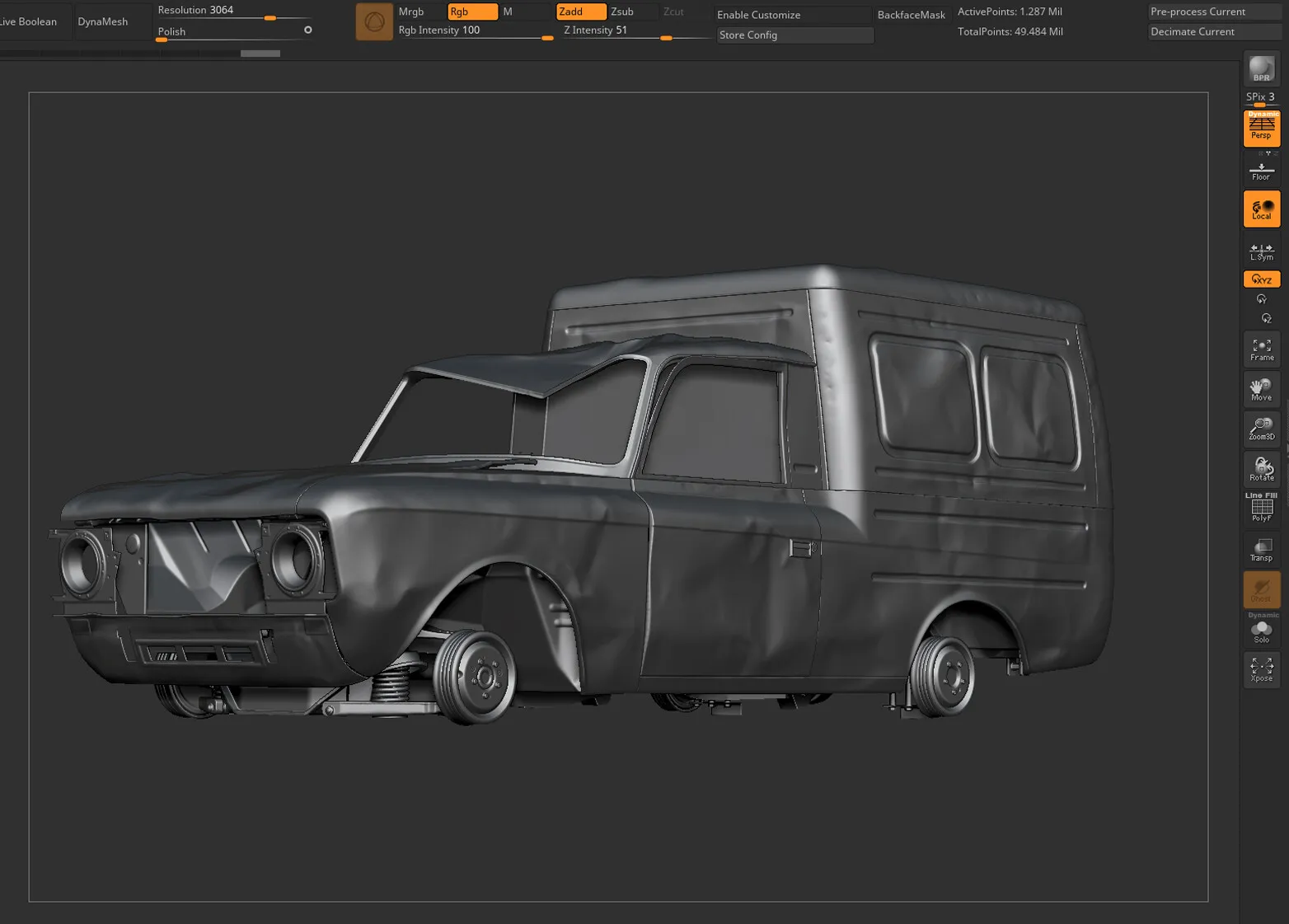Enable Transp transparency mode
The height and width of the screenshot is (924, 1289).
1261,550
